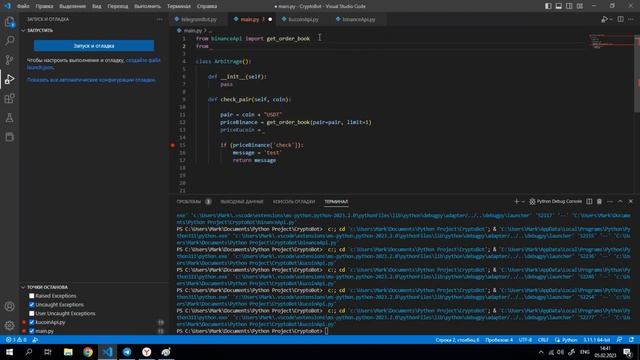Open the Справка menu
Image resolution: width=640 pixels, height=360 pixels.
coord(207,6)
